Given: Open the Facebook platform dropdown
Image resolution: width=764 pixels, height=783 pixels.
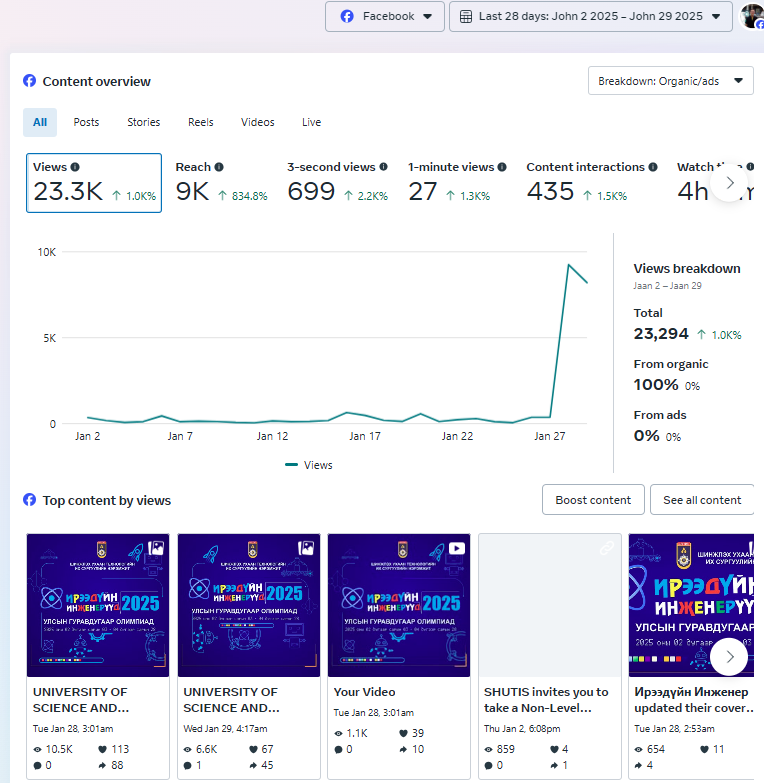Looking at the screenshot, I should pyautogui.click(x=384, y=16).
